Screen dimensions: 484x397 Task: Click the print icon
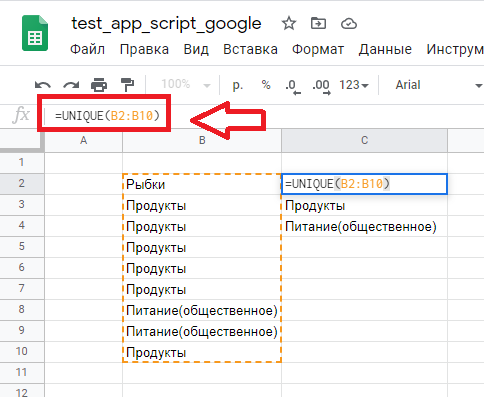point(99,85)
